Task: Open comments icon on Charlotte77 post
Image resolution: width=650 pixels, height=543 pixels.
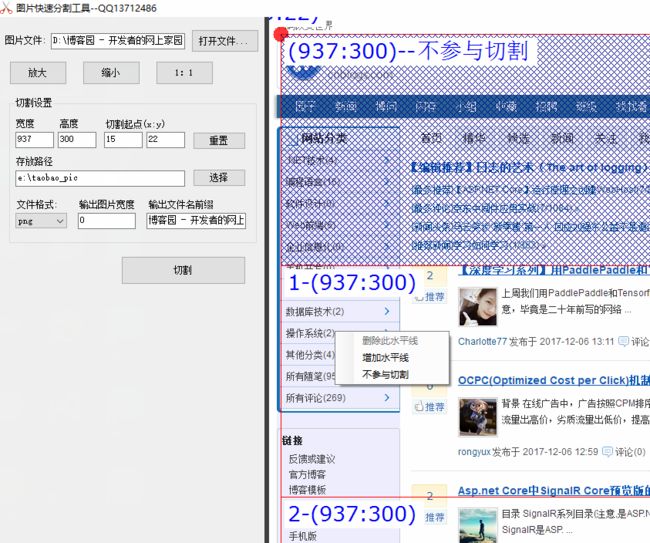Action: point(623,341)
